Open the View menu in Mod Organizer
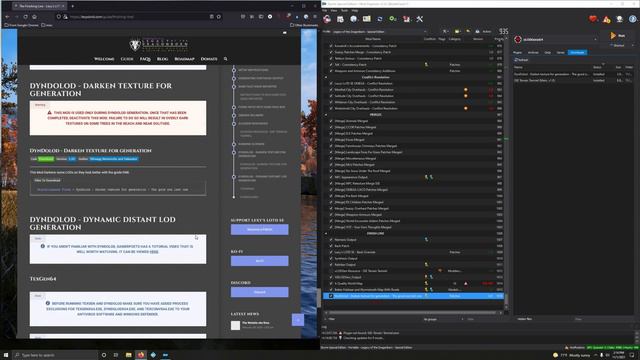 coord(334,10)
